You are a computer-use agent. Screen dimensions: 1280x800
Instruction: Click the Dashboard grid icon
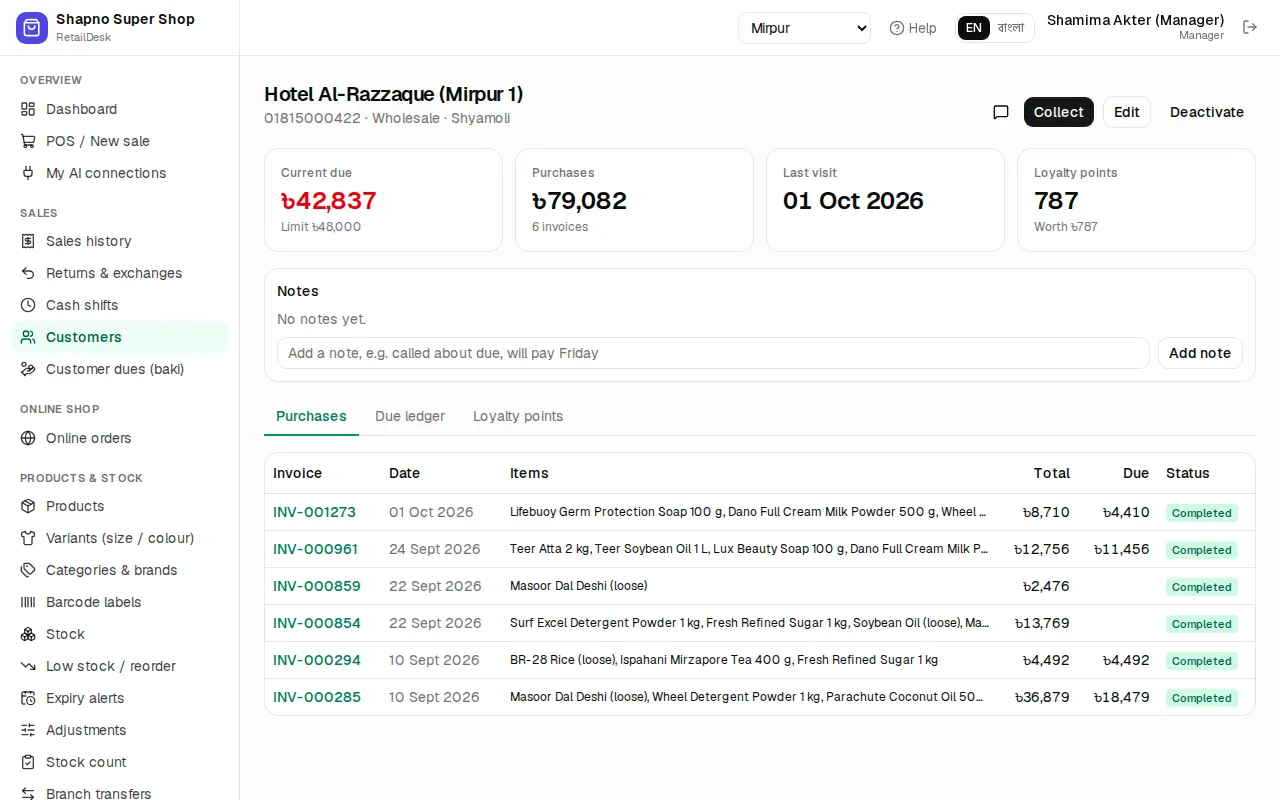pyautogui.click(x=28, y=109)
